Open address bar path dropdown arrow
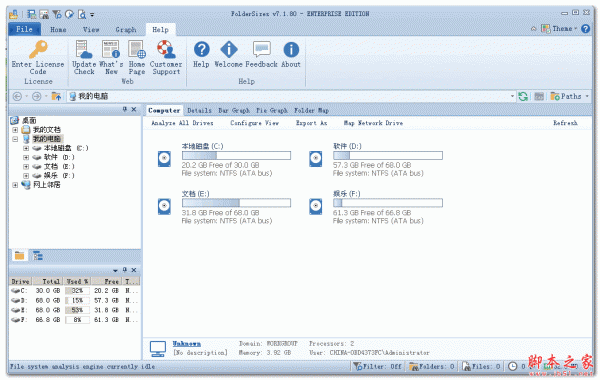This screenshot has width=600, height=380. click(512, 96)
